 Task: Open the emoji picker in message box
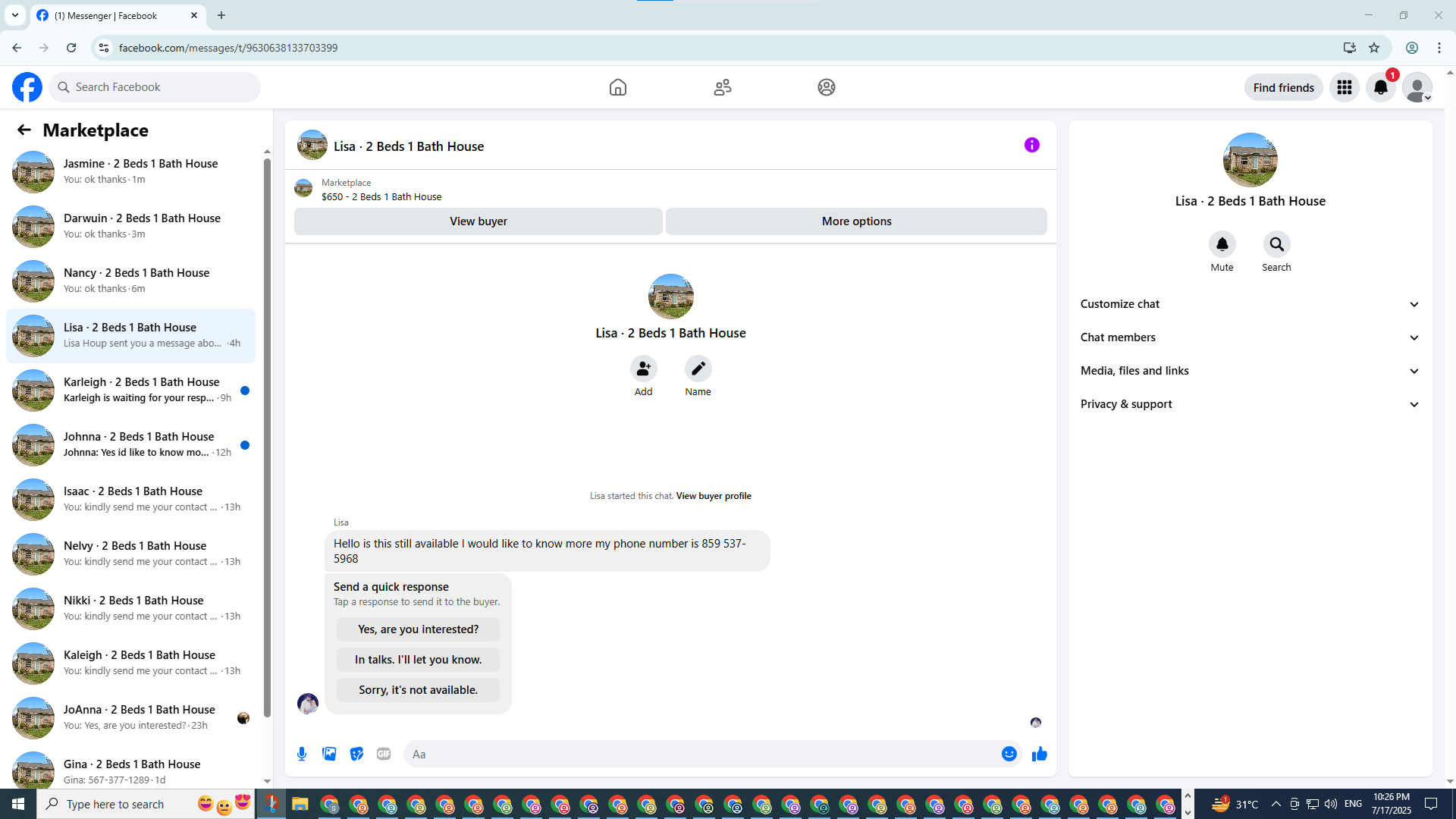pyautogui.click(x=1009, y=754)
